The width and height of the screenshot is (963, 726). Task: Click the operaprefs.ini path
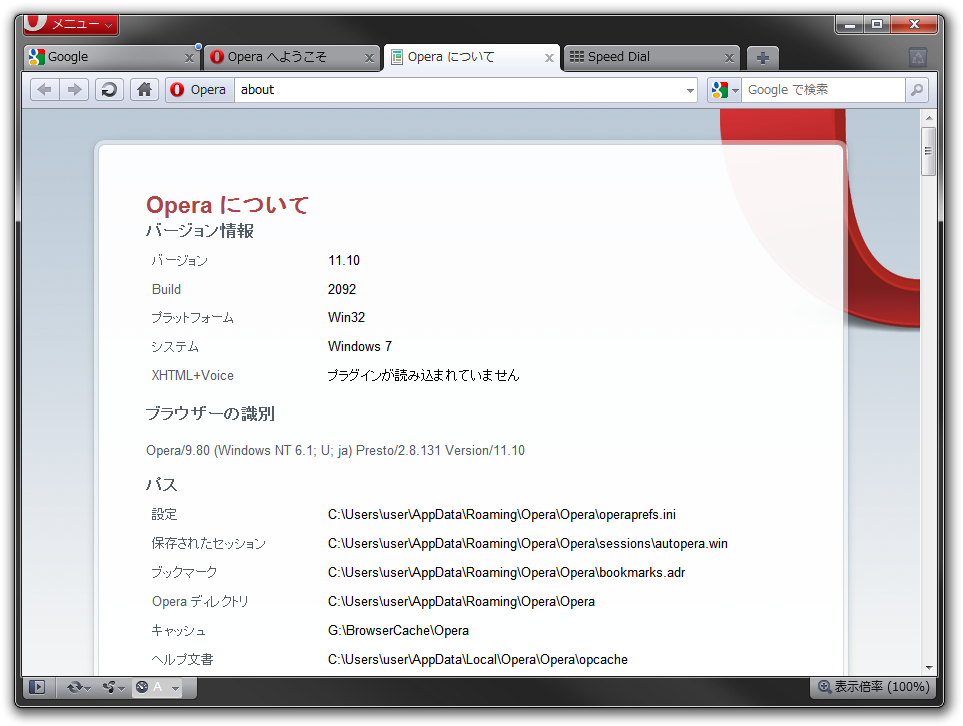502,515
